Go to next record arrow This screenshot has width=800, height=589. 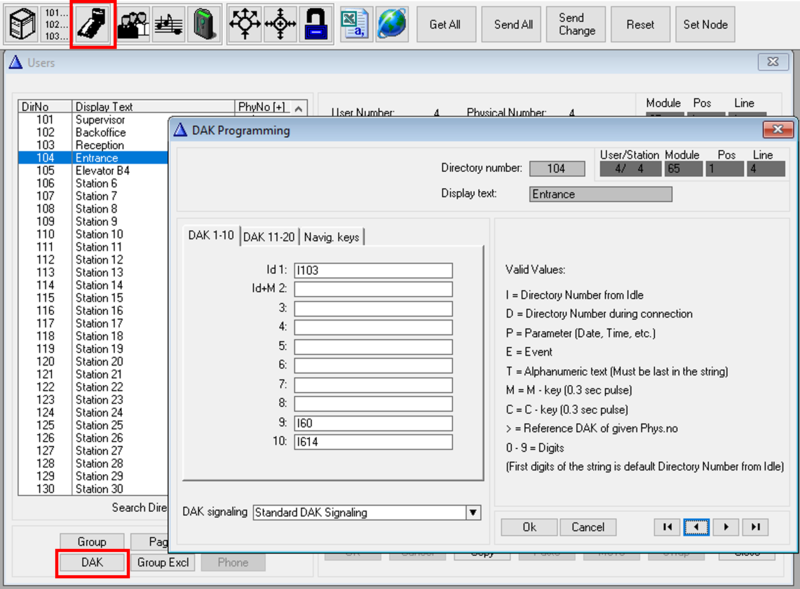(725, 527)
